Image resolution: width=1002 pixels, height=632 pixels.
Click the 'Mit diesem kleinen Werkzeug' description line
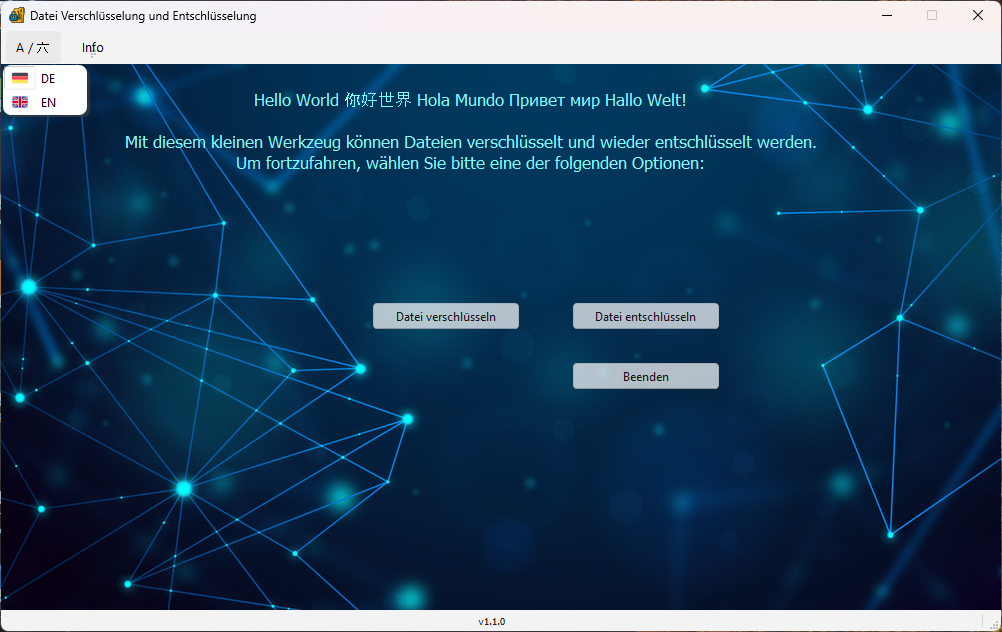click(x=470, y=142)
